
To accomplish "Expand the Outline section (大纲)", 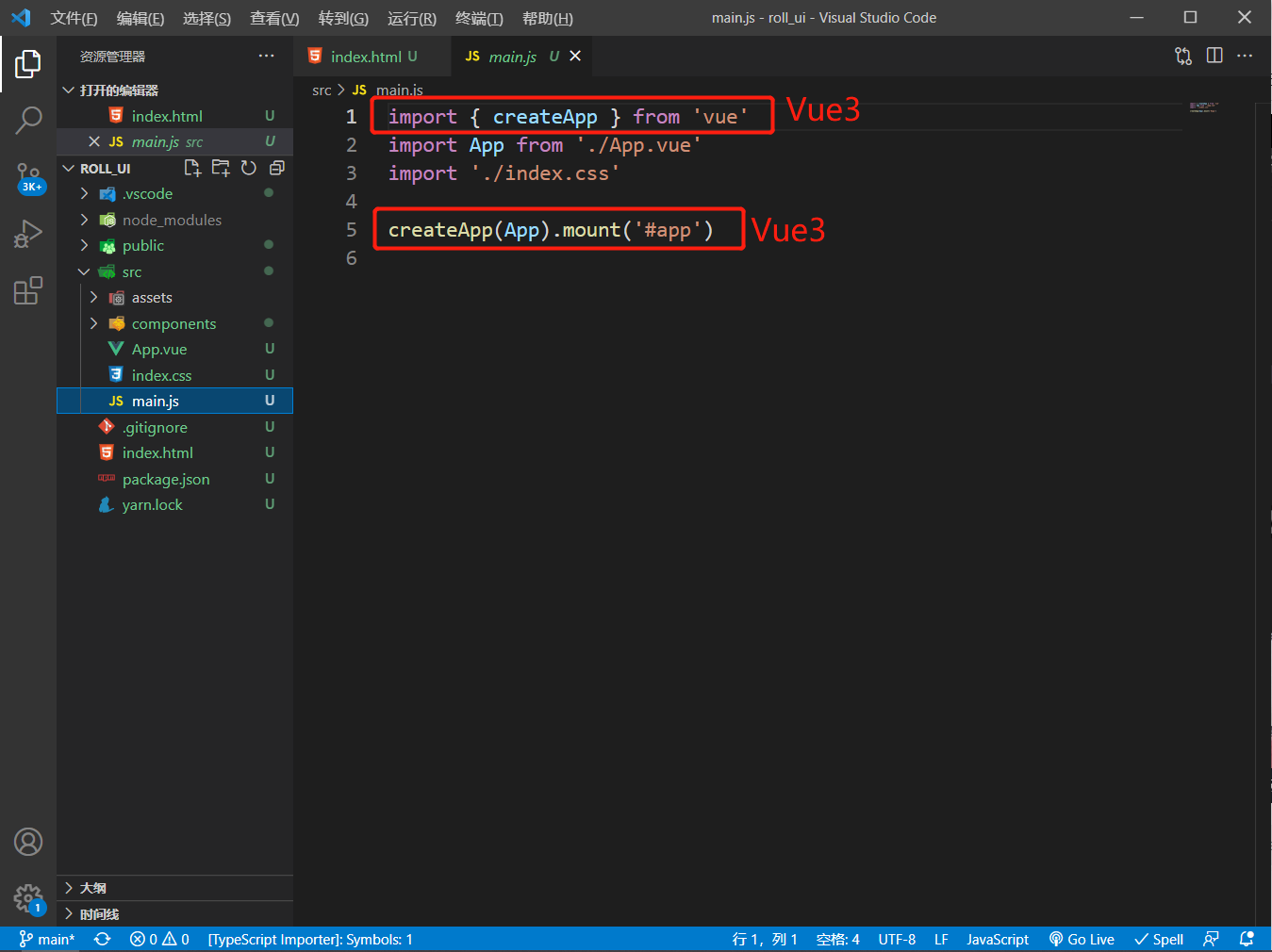I will point(174,888).
